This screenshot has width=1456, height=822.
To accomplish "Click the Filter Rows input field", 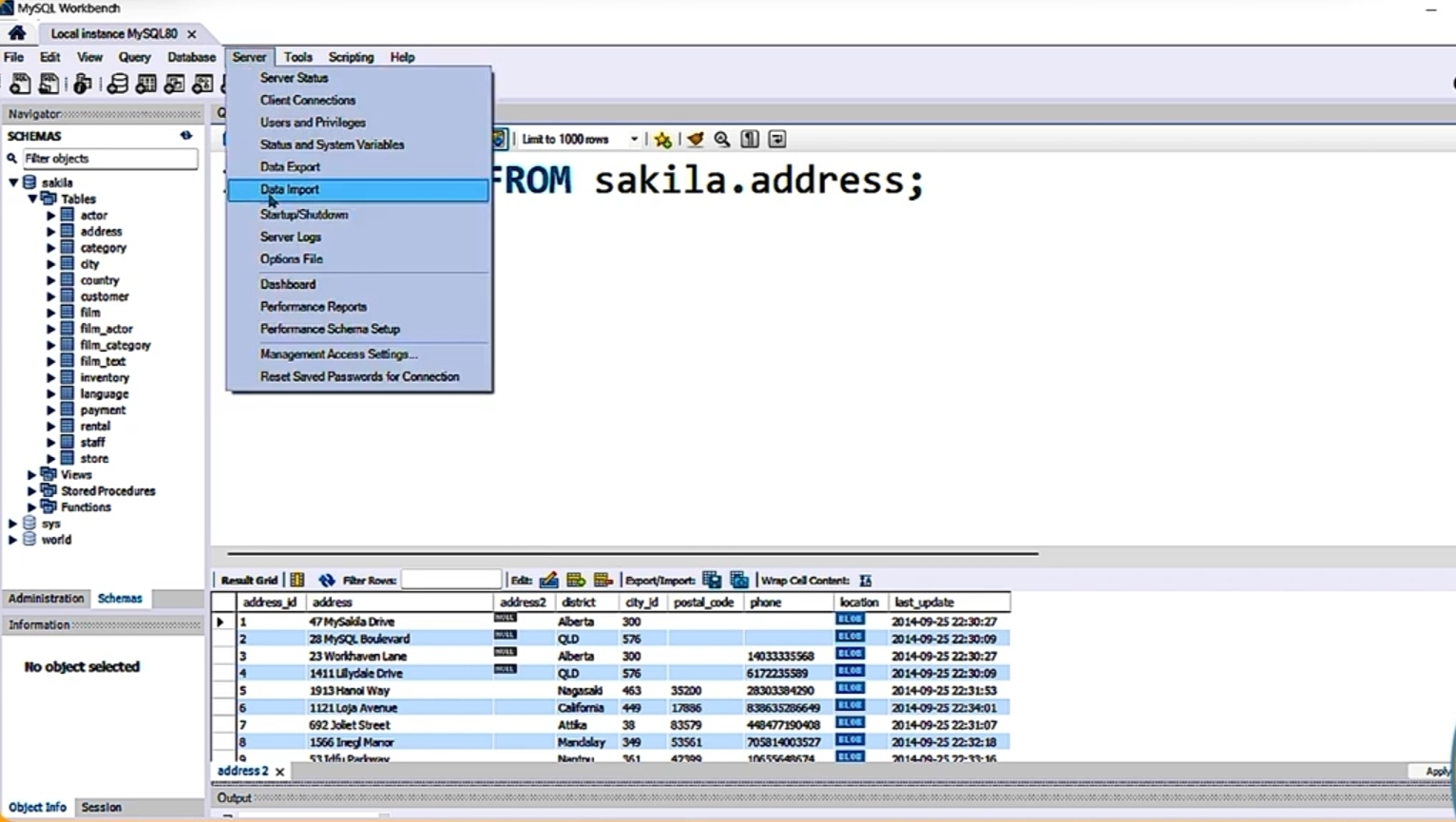I will 450,580.
